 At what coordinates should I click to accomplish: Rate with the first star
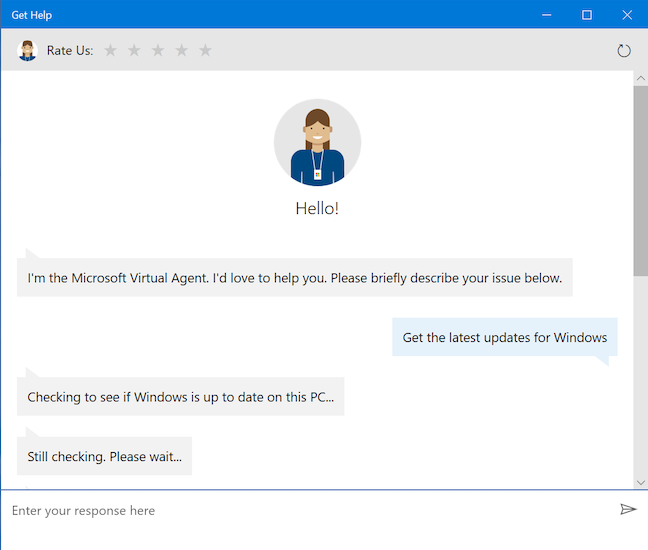110,50
